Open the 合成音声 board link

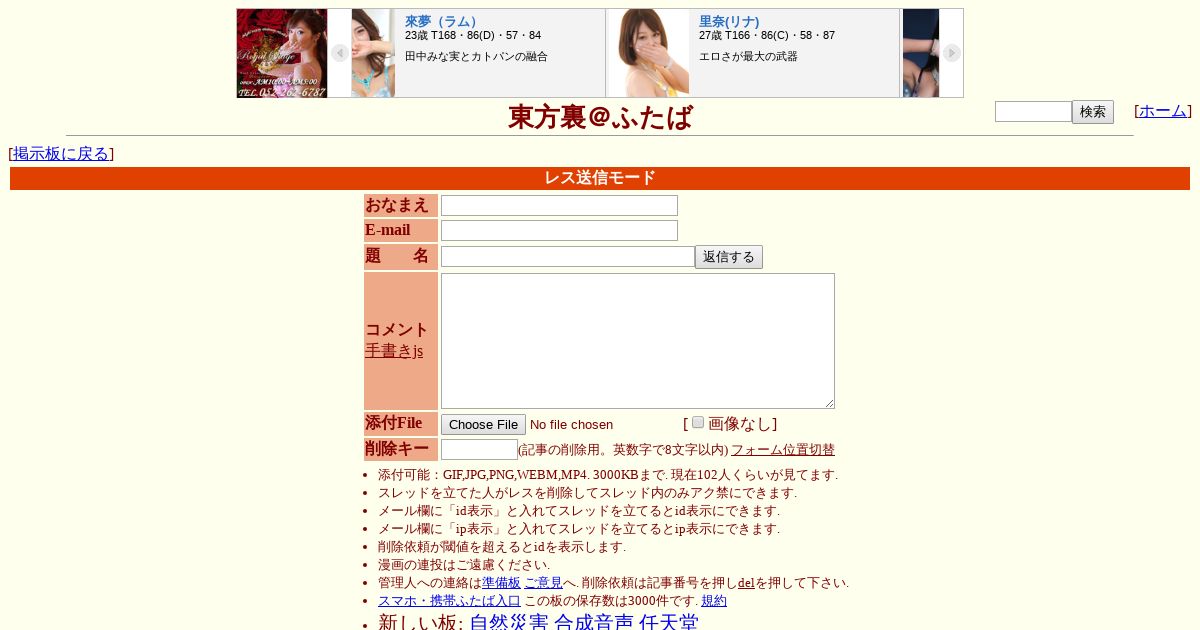[594, 621]
